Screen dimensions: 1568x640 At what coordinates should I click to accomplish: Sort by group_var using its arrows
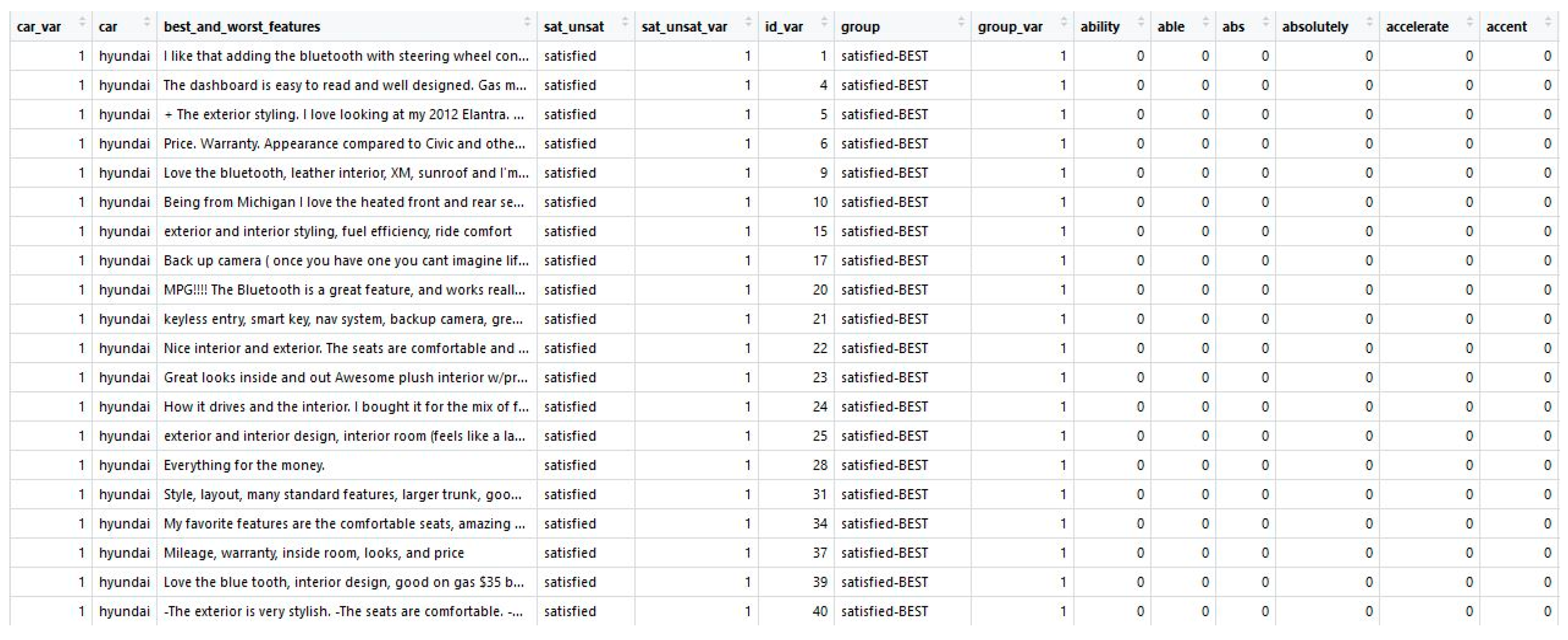click(1063, 23)
